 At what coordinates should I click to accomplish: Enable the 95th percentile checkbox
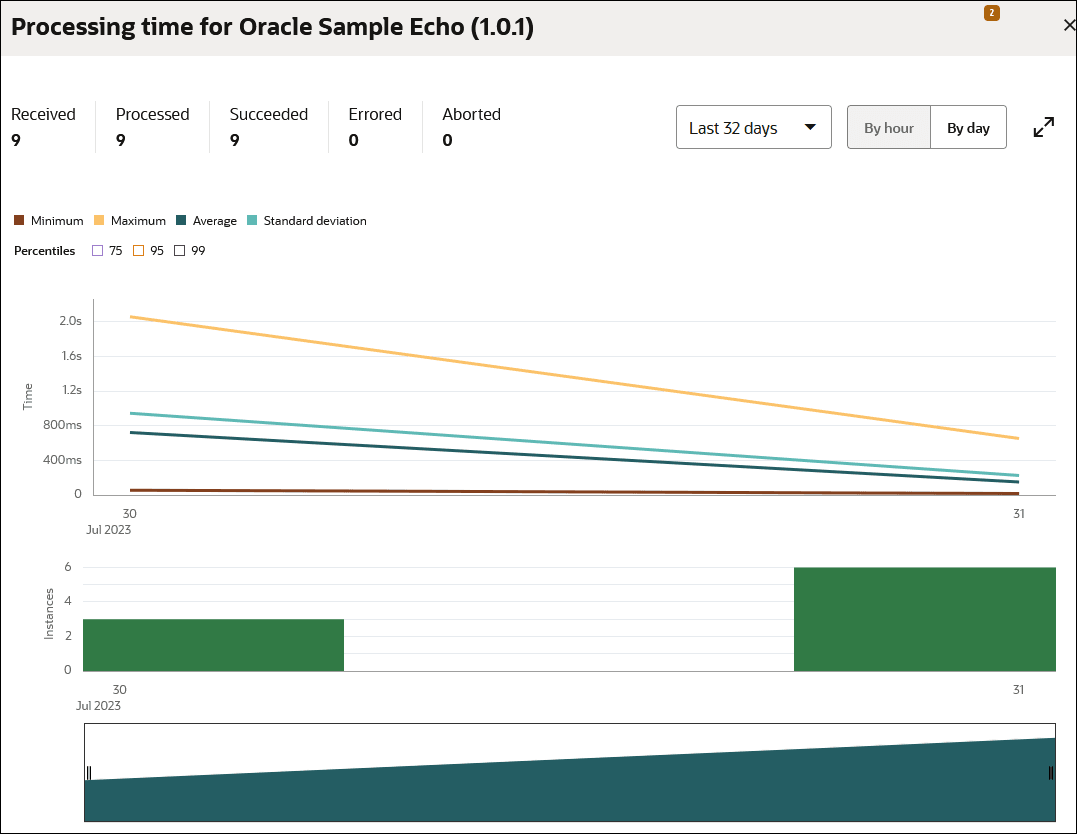click(x=139, y=251)
